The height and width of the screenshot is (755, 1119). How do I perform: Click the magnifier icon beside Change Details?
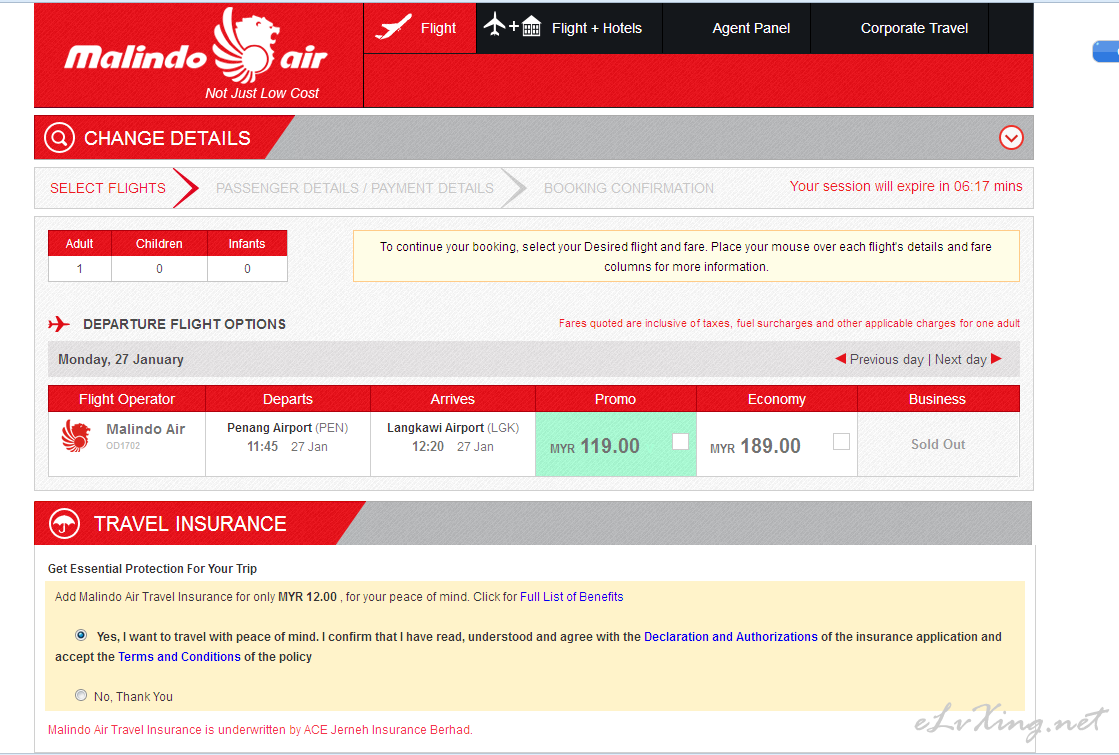coord(59,138)
